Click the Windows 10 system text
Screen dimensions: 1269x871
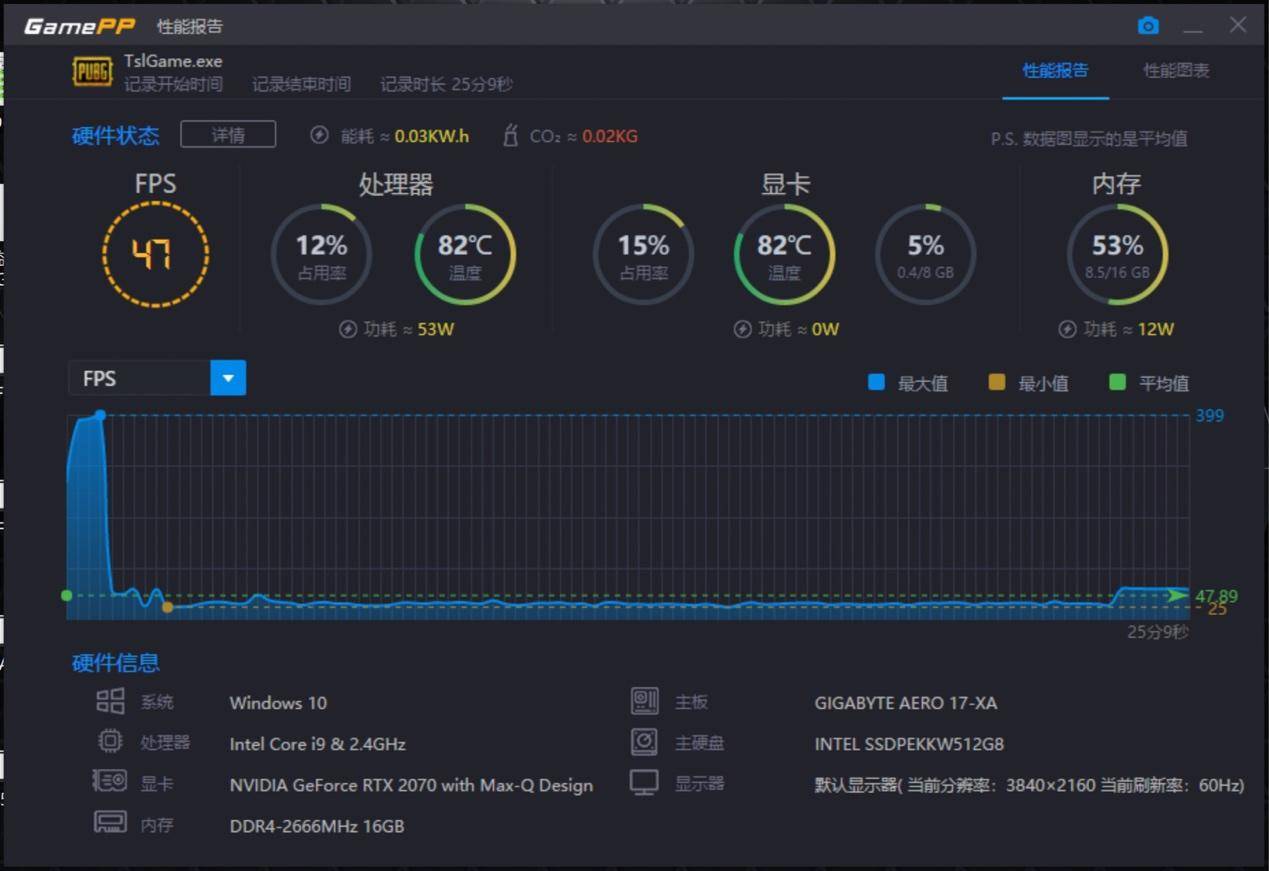278,703
